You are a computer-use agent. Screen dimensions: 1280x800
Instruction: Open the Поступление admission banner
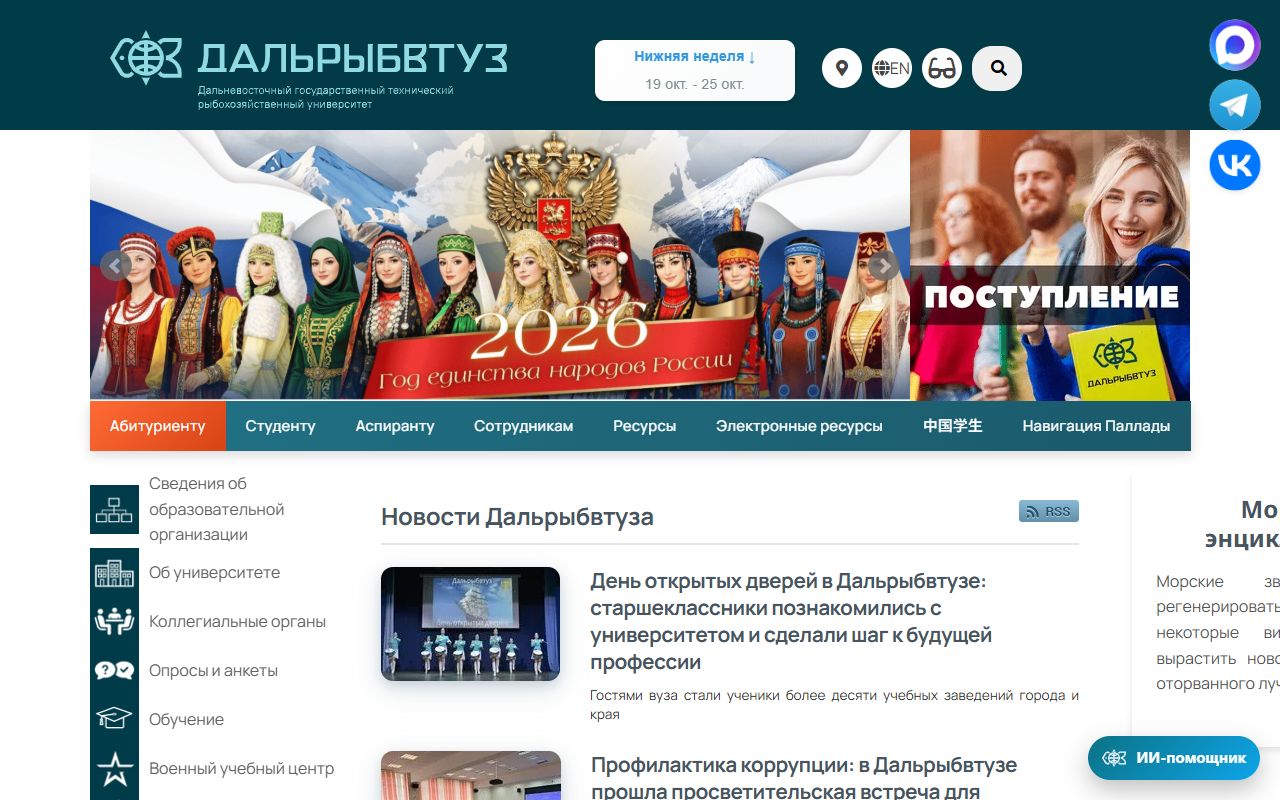[1050, 265]
